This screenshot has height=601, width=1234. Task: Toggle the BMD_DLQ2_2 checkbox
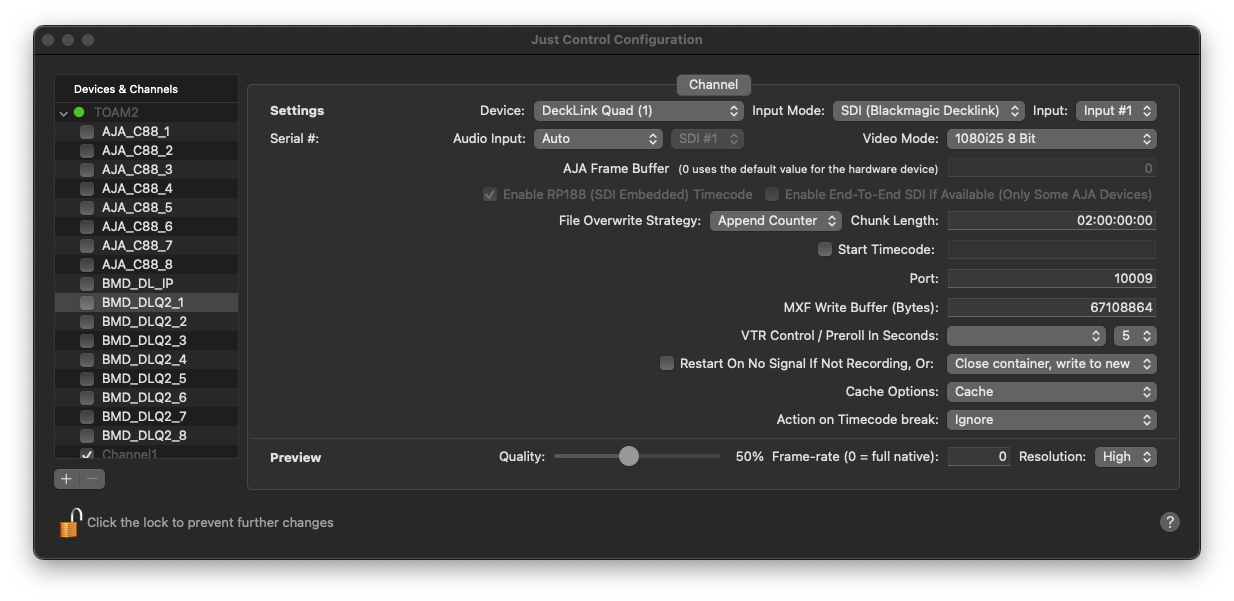(87, 322)
